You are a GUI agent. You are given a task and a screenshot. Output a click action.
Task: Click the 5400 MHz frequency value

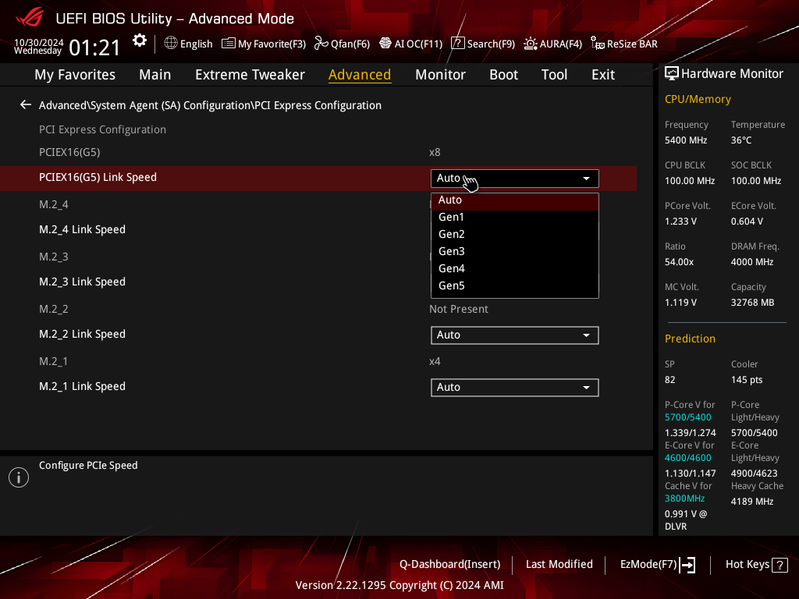click(x=686, y=140)
